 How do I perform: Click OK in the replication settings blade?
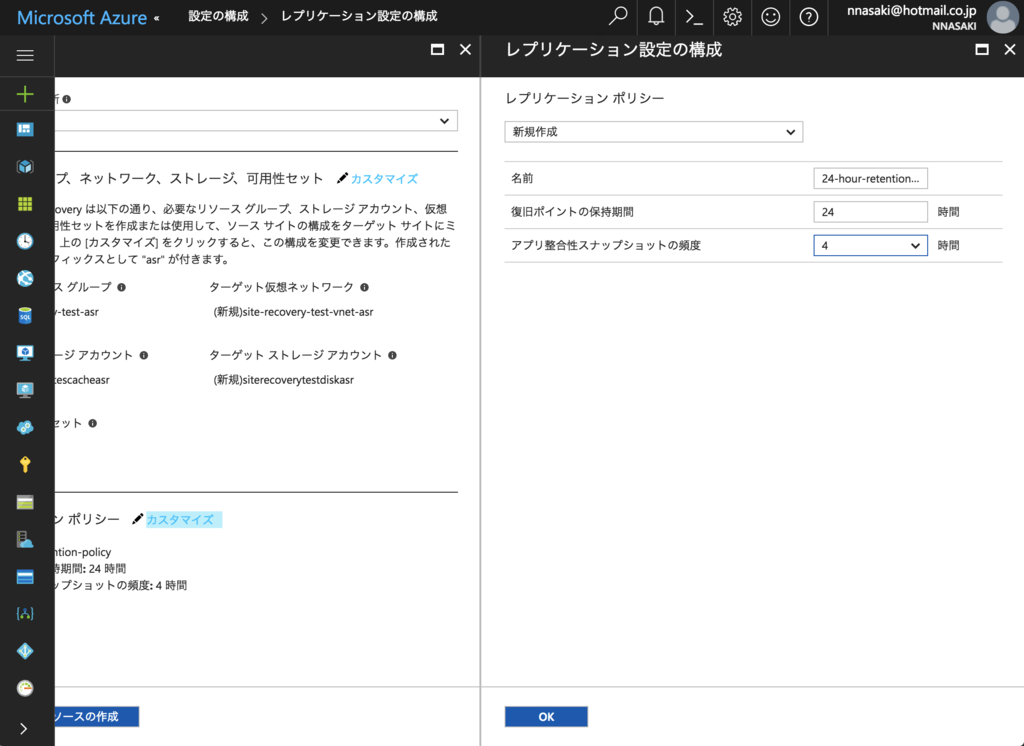click(x=546, y=717)
